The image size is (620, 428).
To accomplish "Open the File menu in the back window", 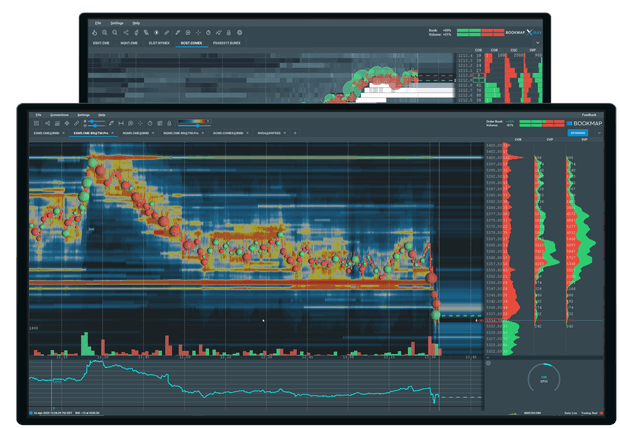I will point(98,23).
